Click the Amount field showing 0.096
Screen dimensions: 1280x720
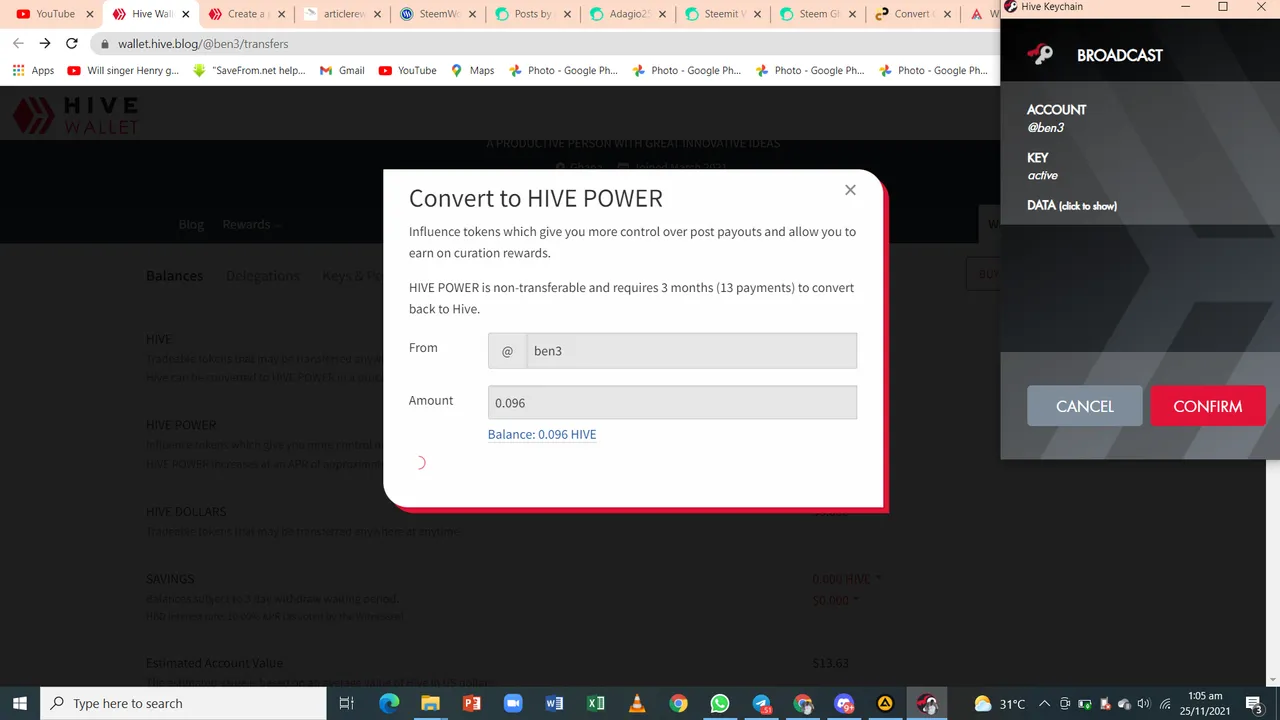point(672,402)
